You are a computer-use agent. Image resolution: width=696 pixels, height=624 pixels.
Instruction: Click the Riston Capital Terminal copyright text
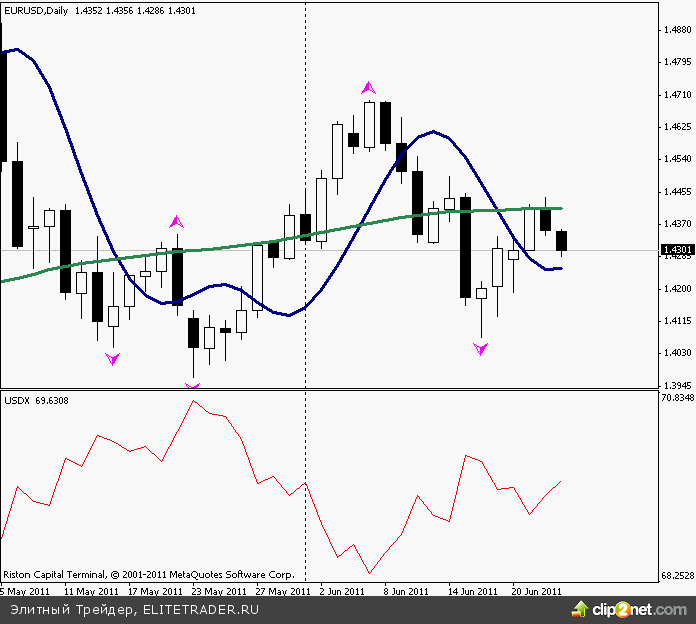point(148,575)
